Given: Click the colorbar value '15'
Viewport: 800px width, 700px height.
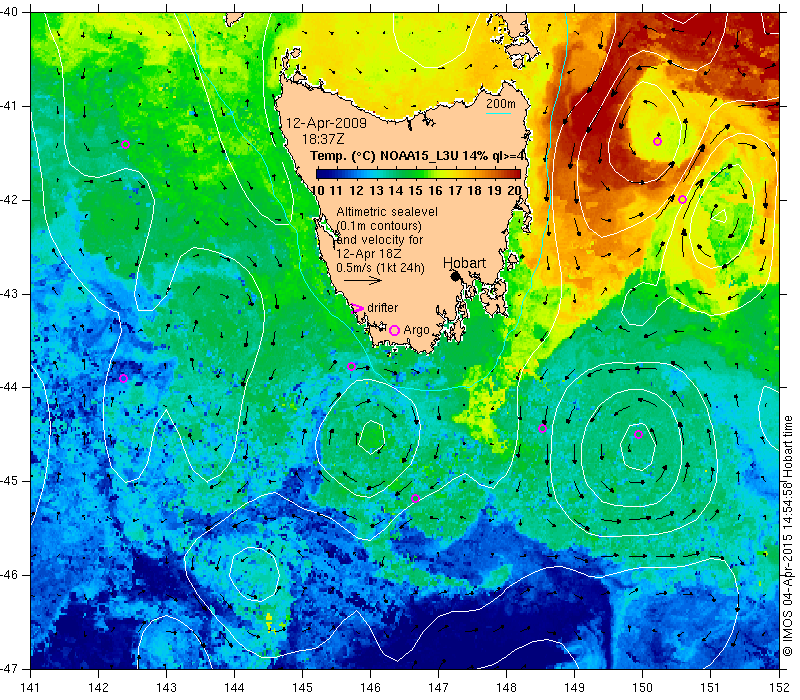Looking at the screenshot, I should click(x=415, y=191).
